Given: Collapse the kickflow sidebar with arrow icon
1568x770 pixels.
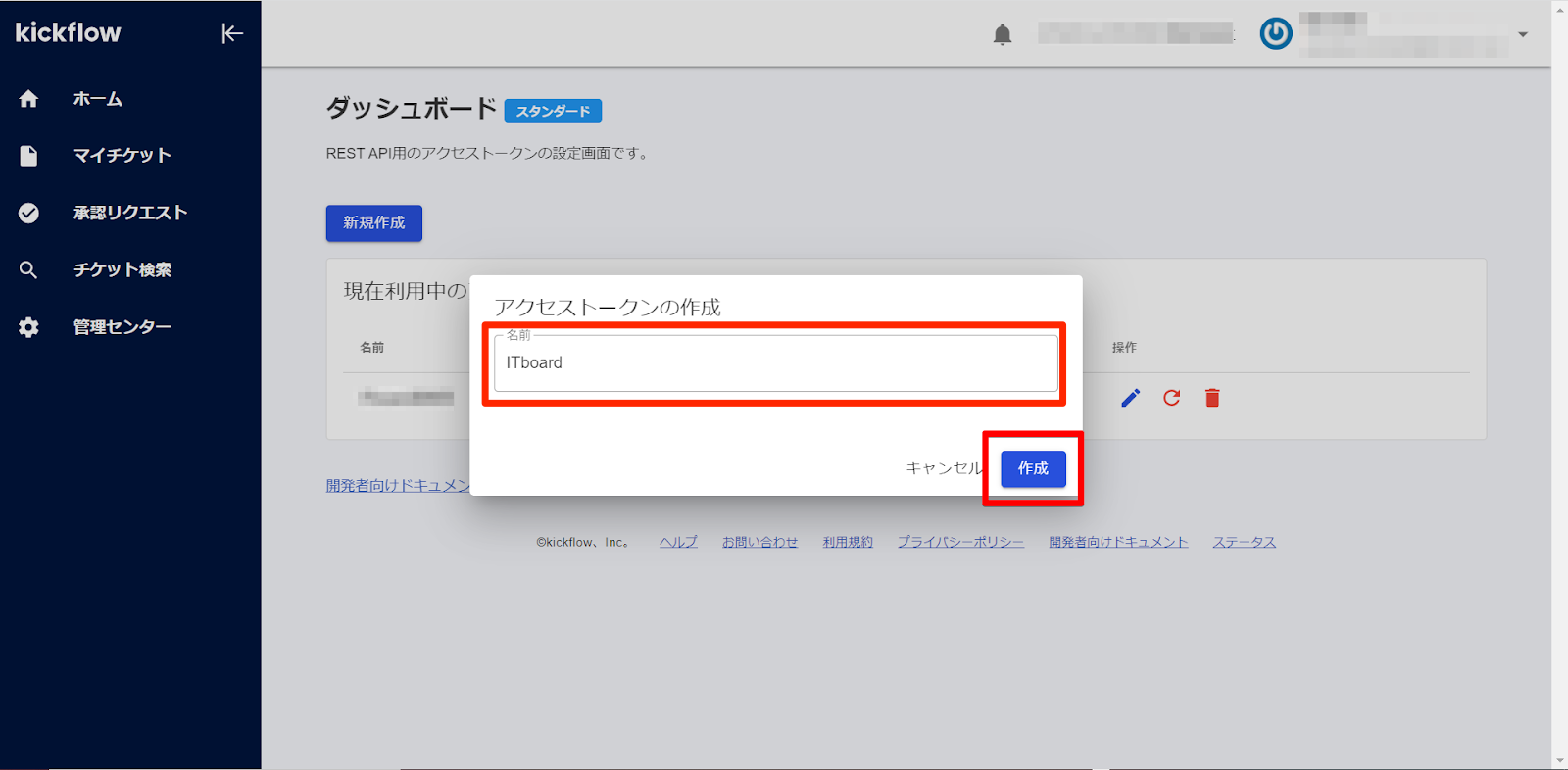Looking at the screenshot, I should pos(231,33).
